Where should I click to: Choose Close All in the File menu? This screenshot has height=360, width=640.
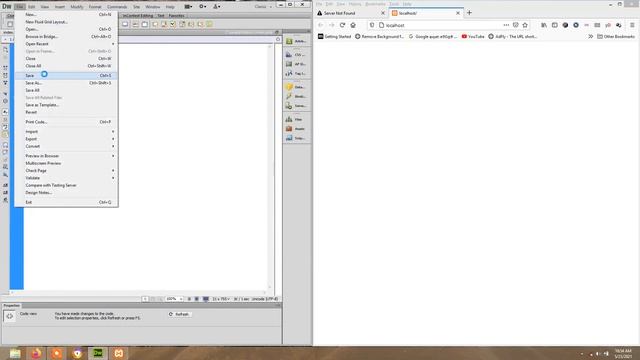67,66
